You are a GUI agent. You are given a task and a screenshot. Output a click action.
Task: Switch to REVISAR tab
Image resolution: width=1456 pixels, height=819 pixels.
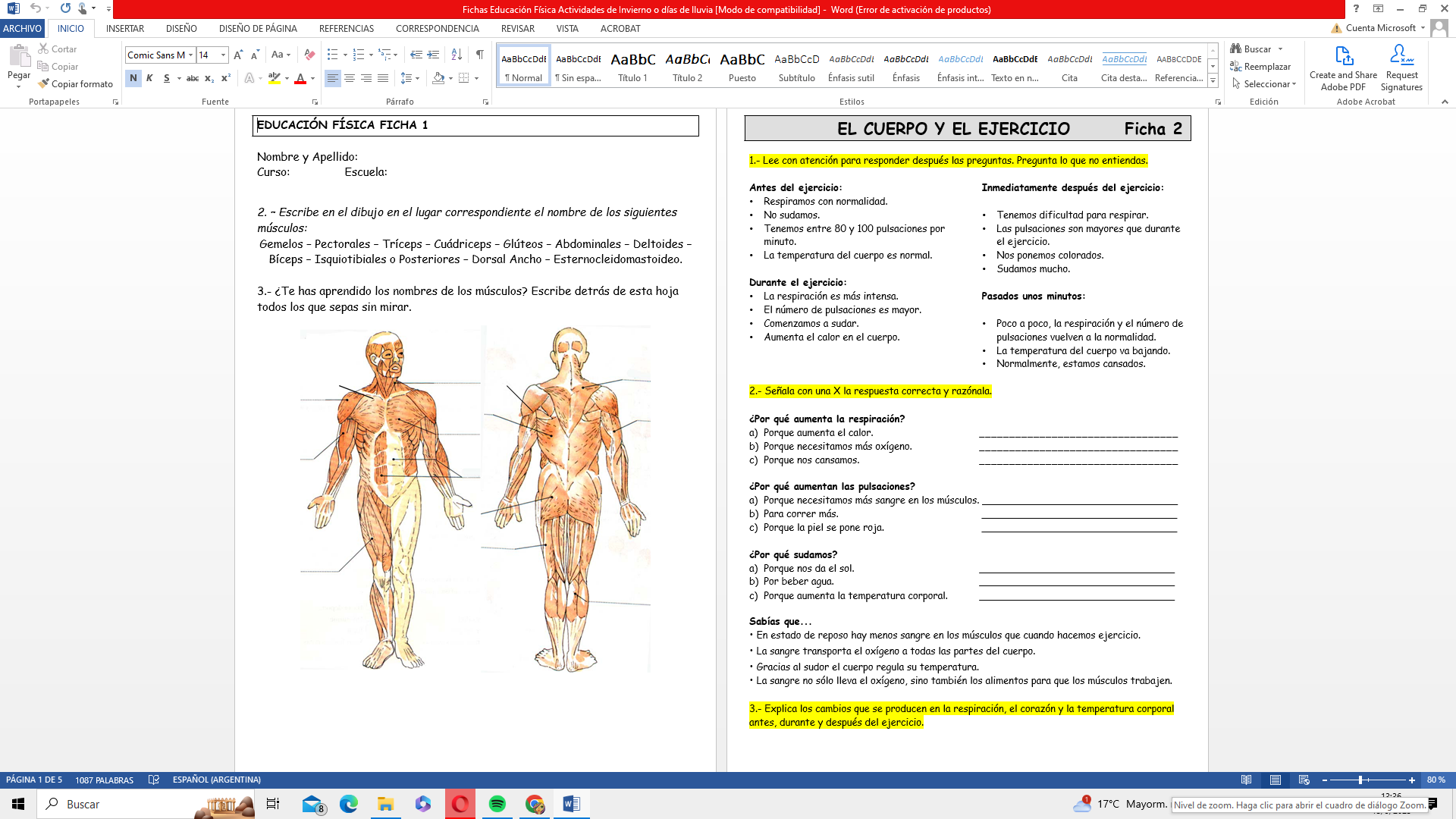(518, 28)
